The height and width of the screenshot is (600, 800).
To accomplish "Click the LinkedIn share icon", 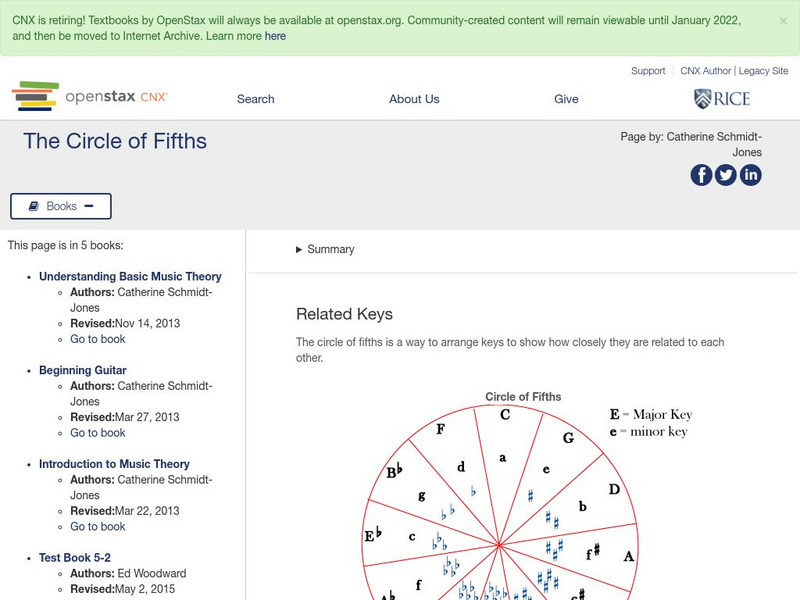I will pos(750,174).
